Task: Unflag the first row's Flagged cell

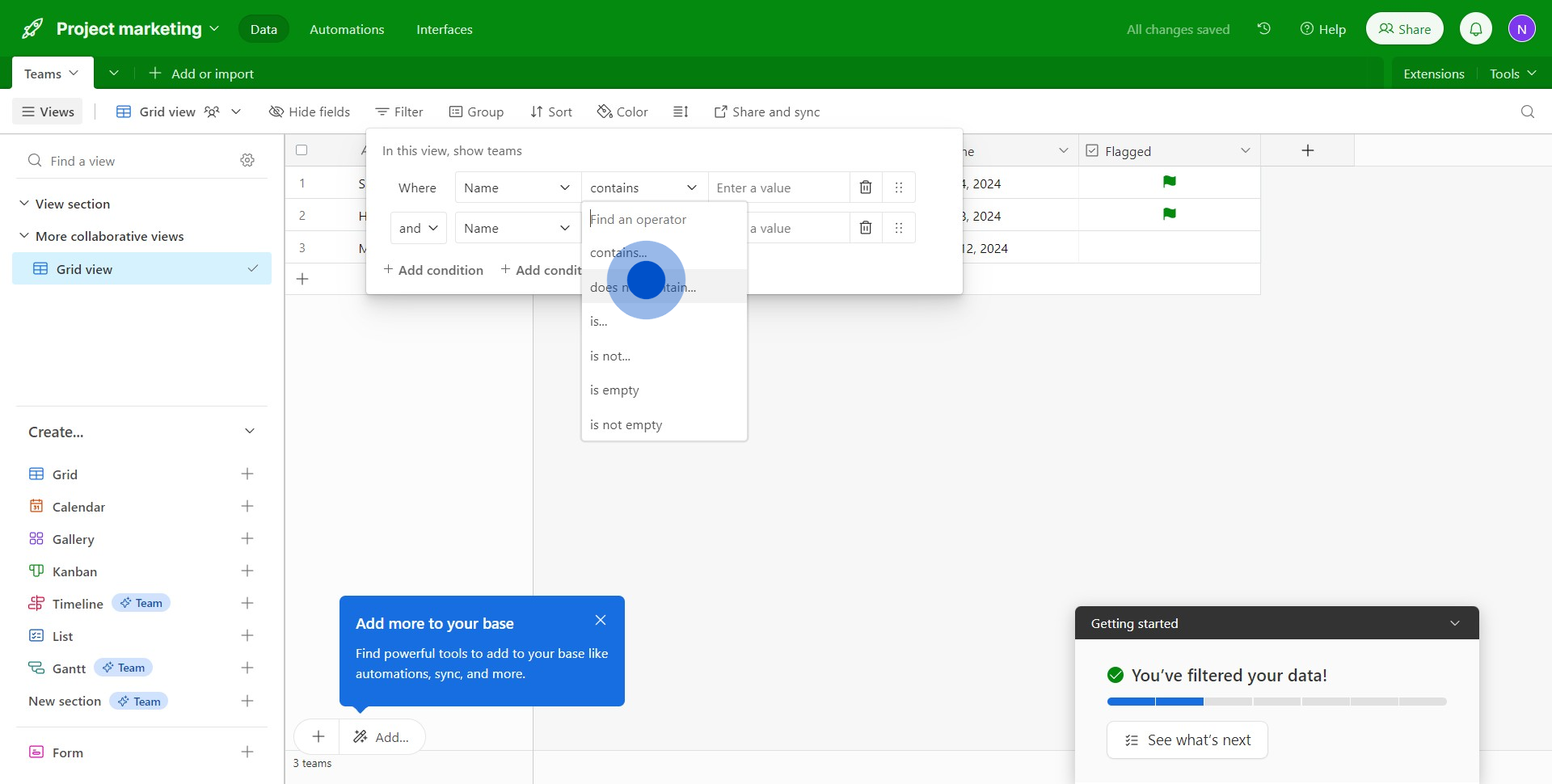Action: pos(1169,183)
